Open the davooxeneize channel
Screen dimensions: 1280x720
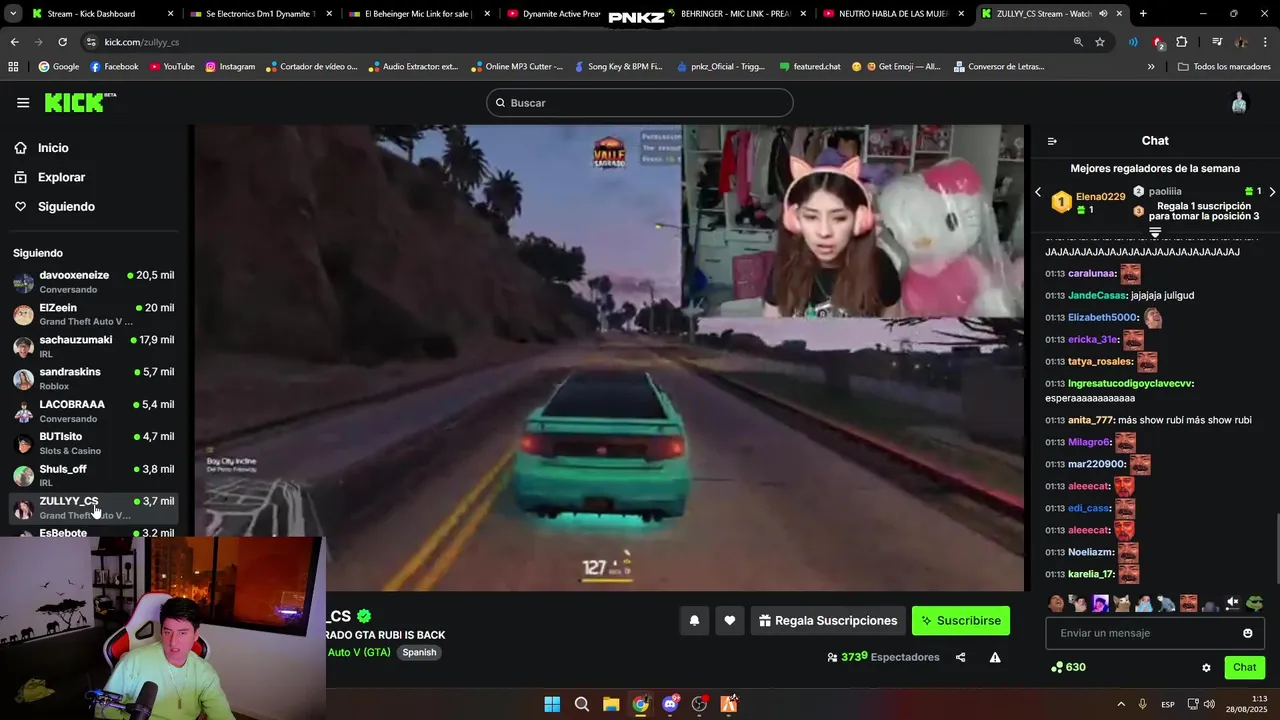[93, 282]
